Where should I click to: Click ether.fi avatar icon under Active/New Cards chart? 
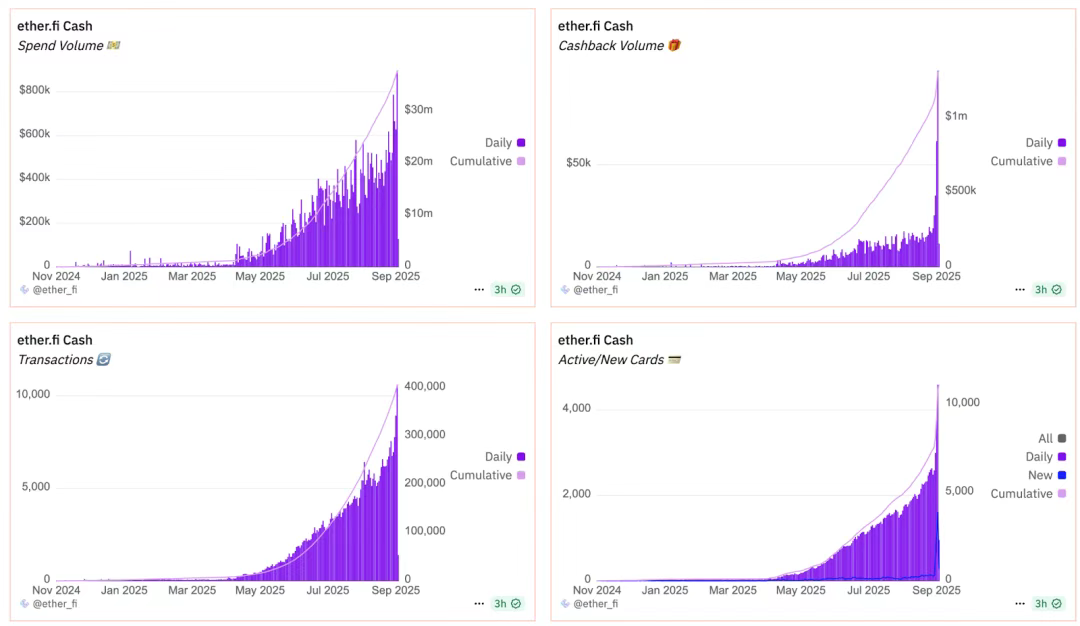565,604
